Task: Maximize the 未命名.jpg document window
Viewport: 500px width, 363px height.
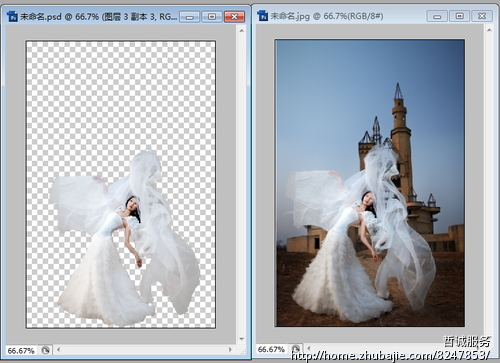Action: click(459, 16)
